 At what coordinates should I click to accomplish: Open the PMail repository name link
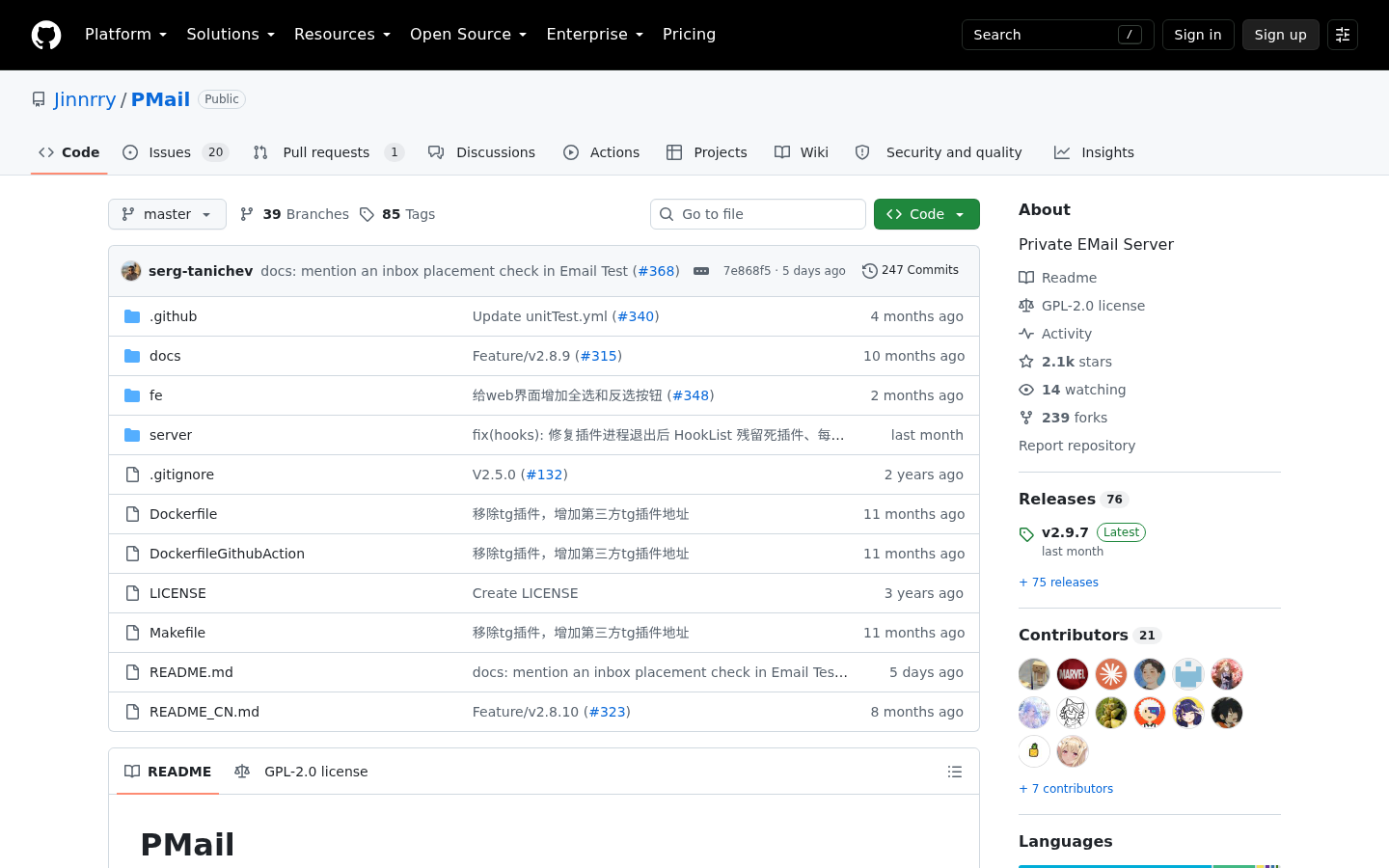click(x=160, y=99)
